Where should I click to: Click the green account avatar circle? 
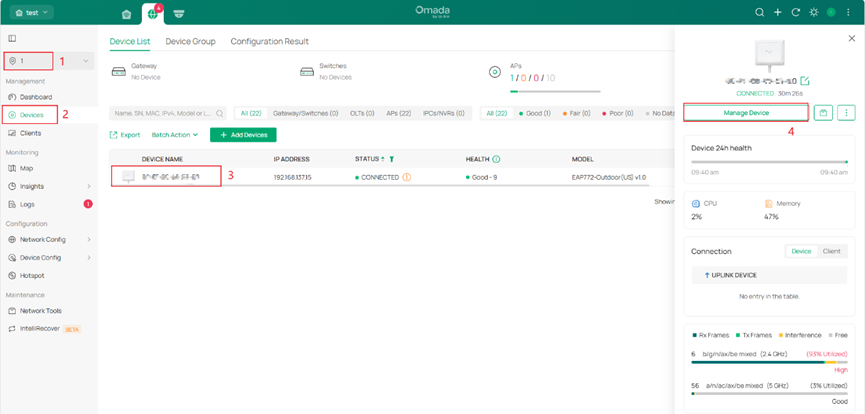click(831, 13)
